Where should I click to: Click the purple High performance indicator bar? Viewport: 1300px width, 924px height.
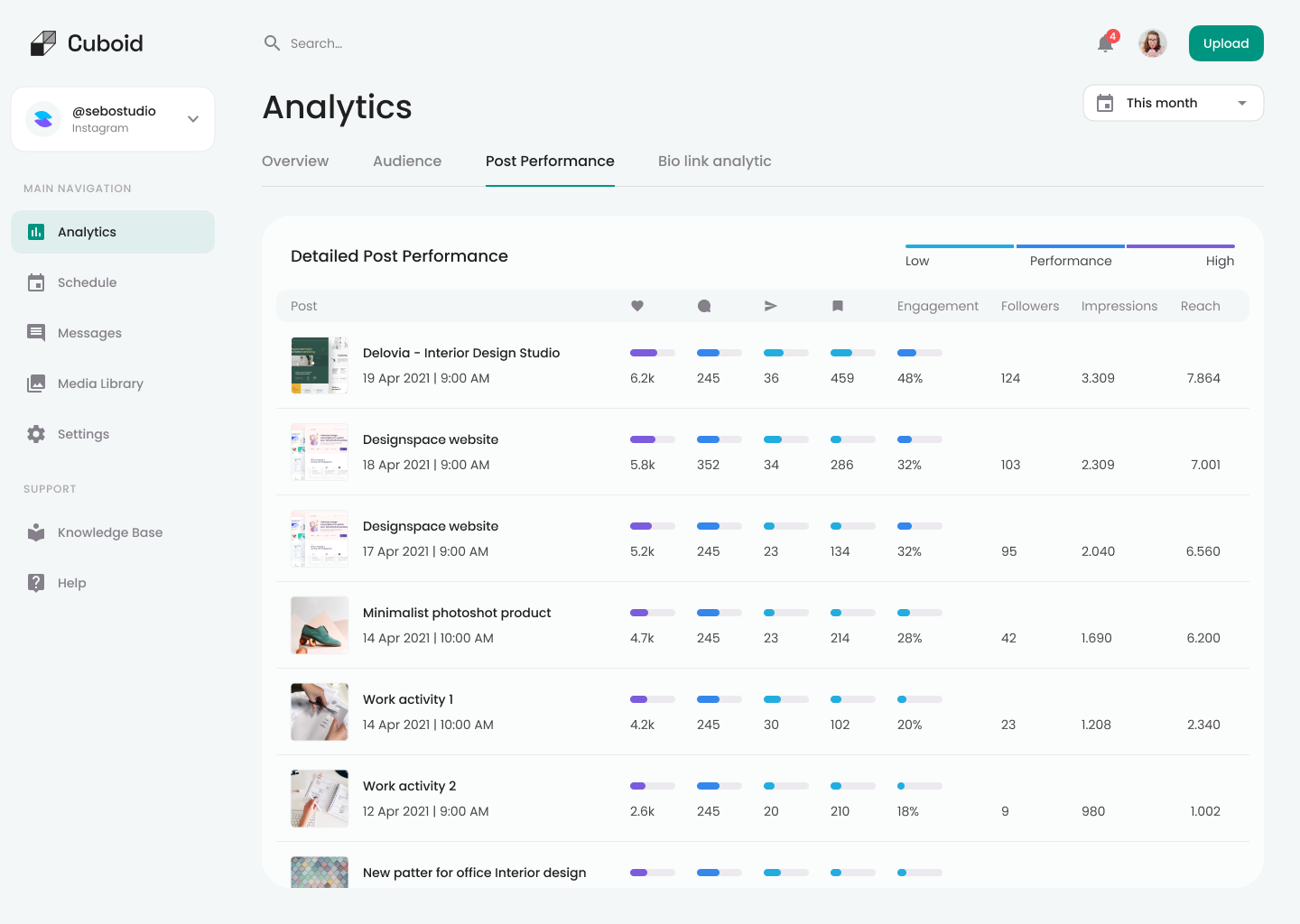pos(1180,245)
